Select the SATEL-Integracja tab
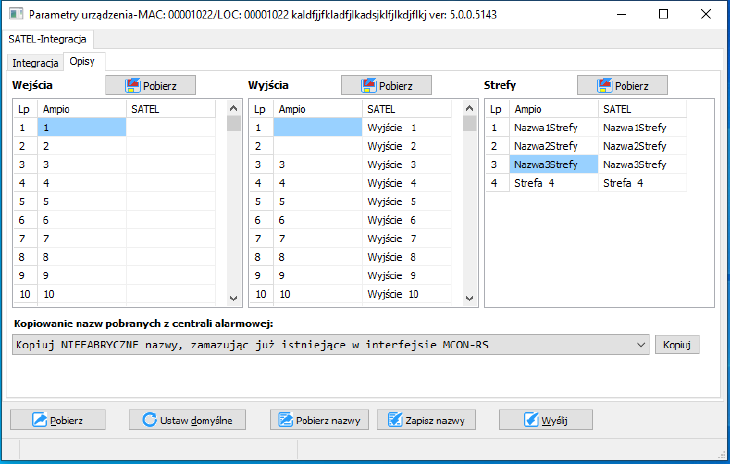 pyautogui.click(x=47, y=39)
